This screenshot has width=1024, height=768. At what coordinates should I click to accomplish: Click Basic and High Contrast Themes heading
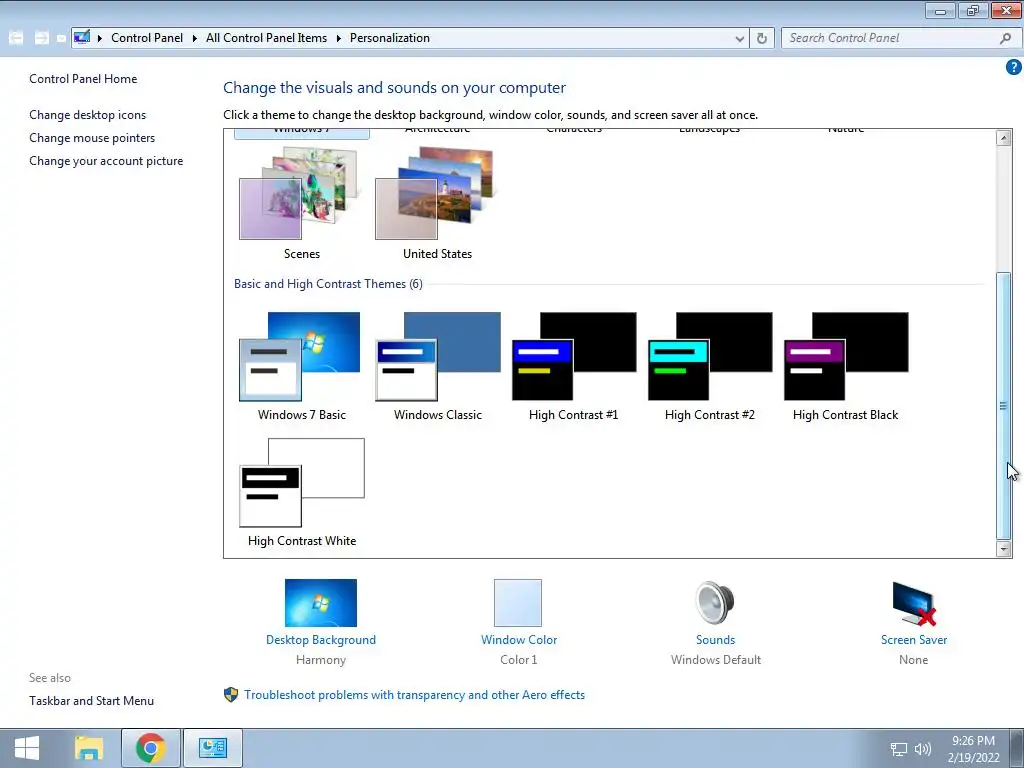coord(328,284)
